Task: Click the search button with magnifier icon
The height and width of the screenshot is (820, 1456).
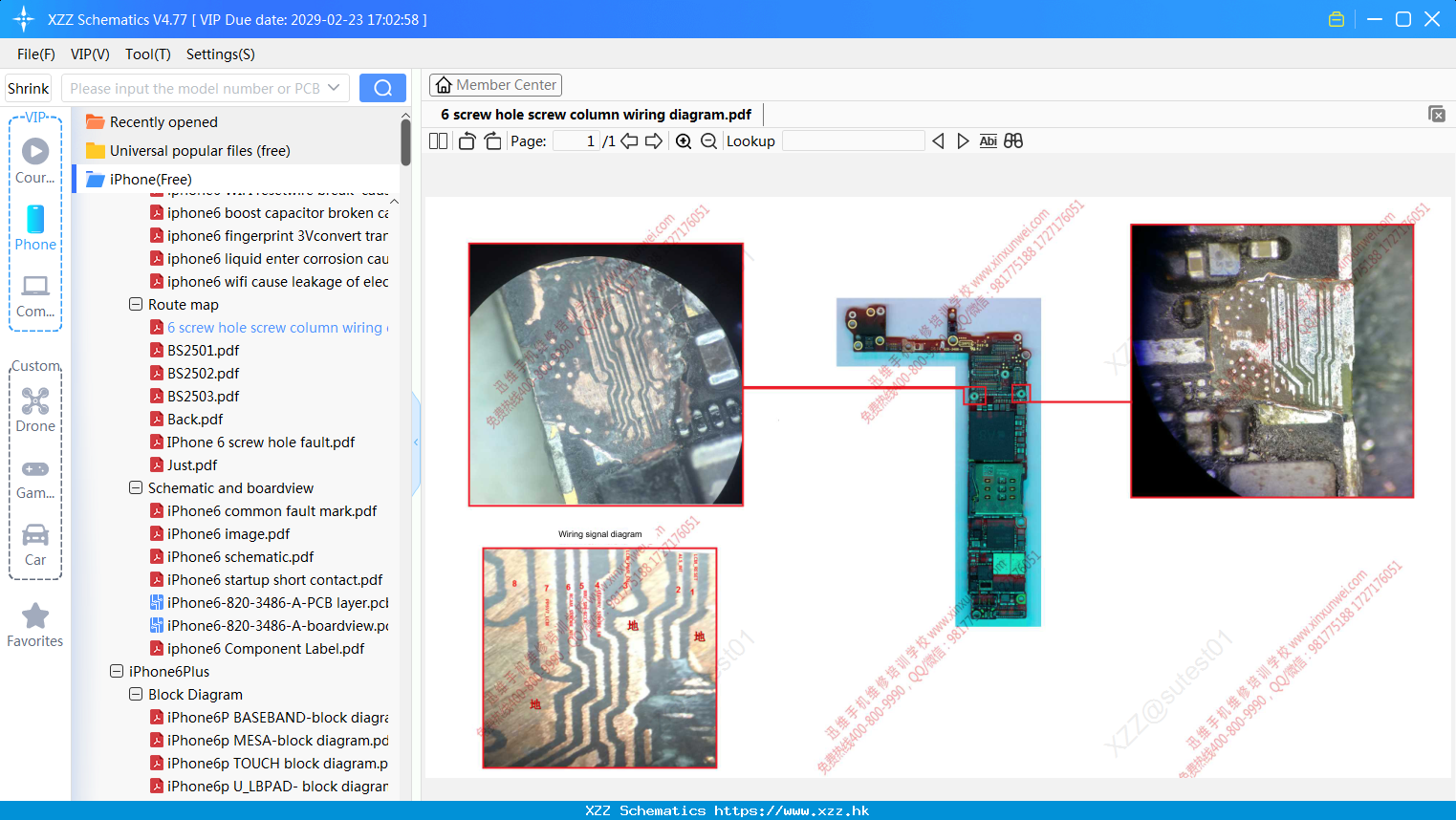Action: click(x=382, y=88)
